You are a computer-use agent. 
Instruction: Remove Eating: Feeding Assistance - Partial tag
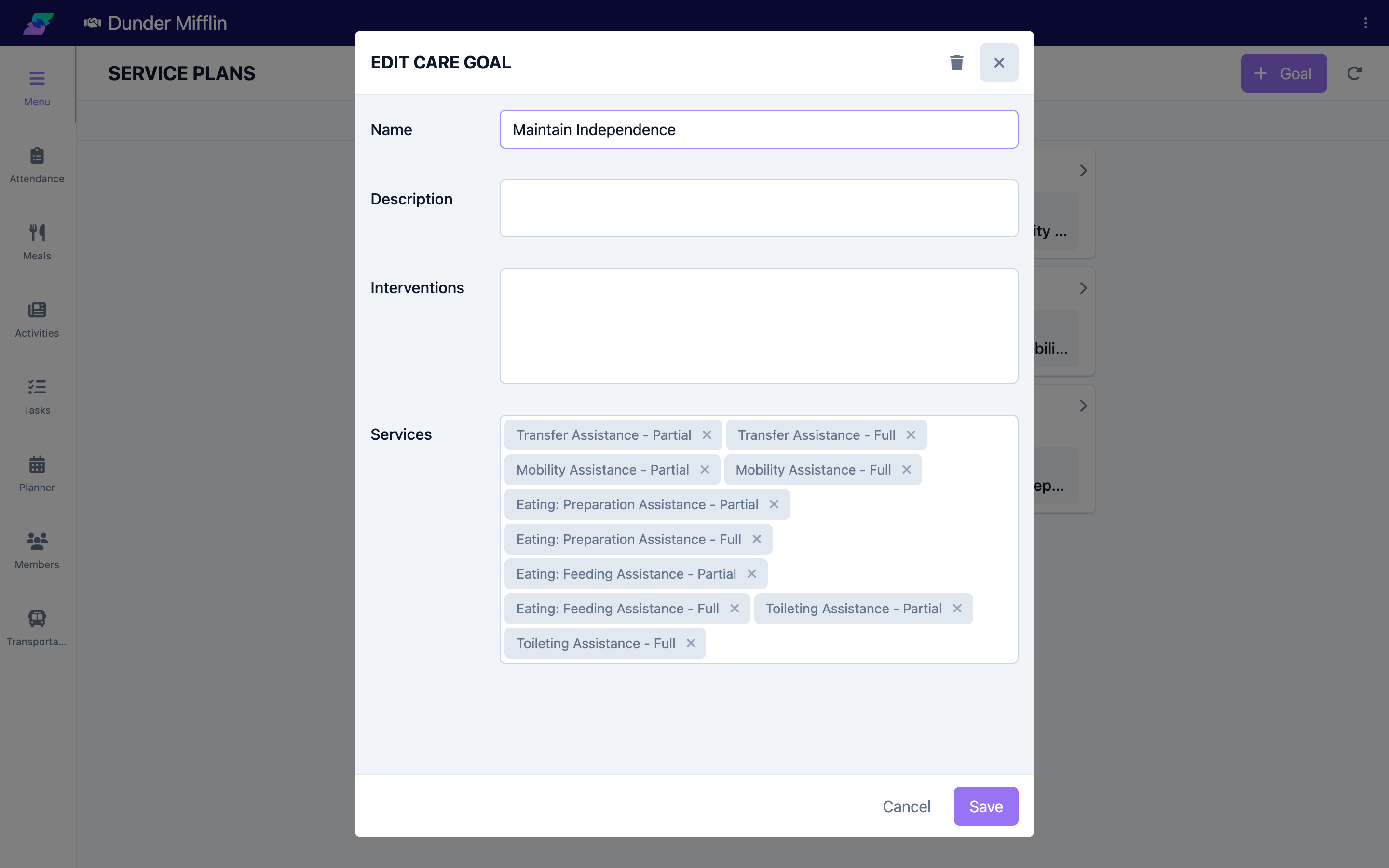(751, 573)
